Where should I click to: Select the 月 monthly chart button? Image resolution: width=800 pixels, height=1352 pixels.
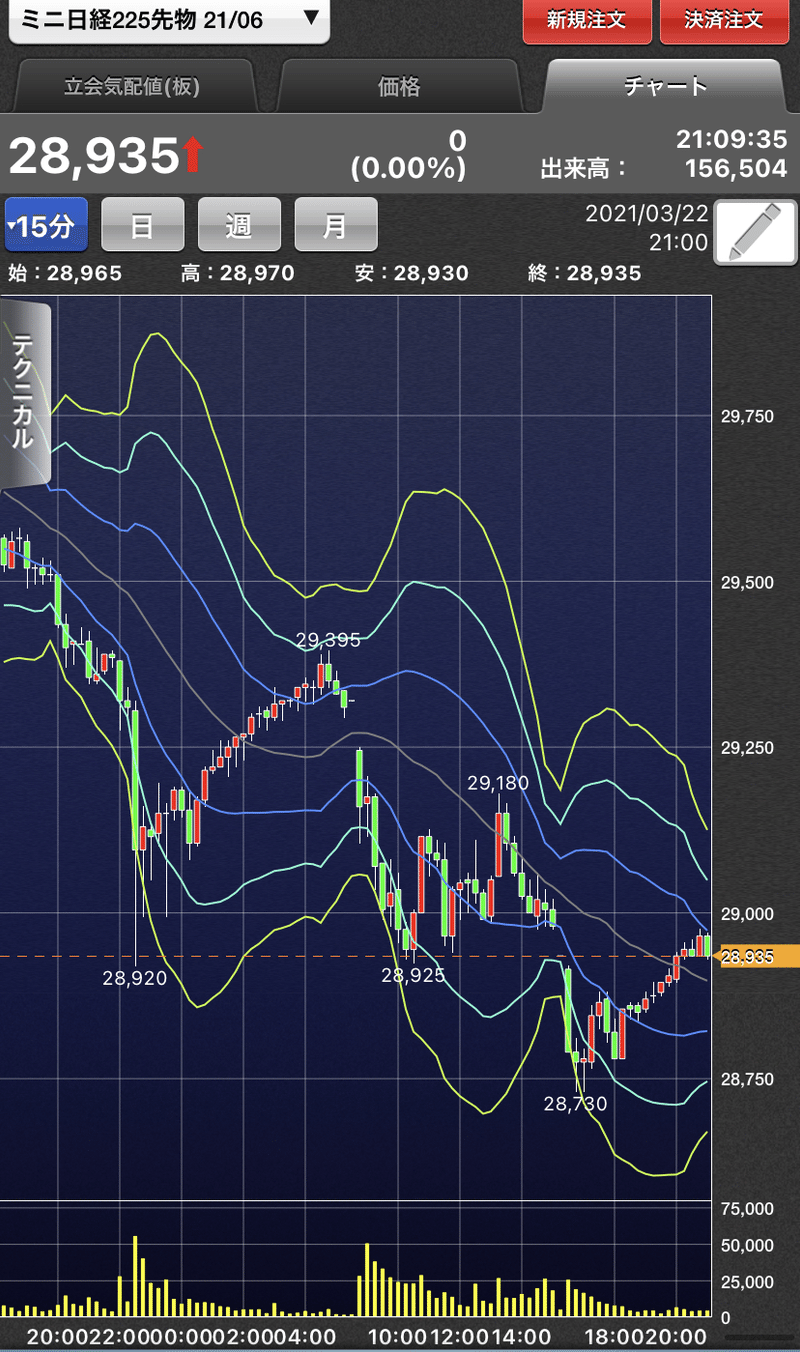[335, 225]
